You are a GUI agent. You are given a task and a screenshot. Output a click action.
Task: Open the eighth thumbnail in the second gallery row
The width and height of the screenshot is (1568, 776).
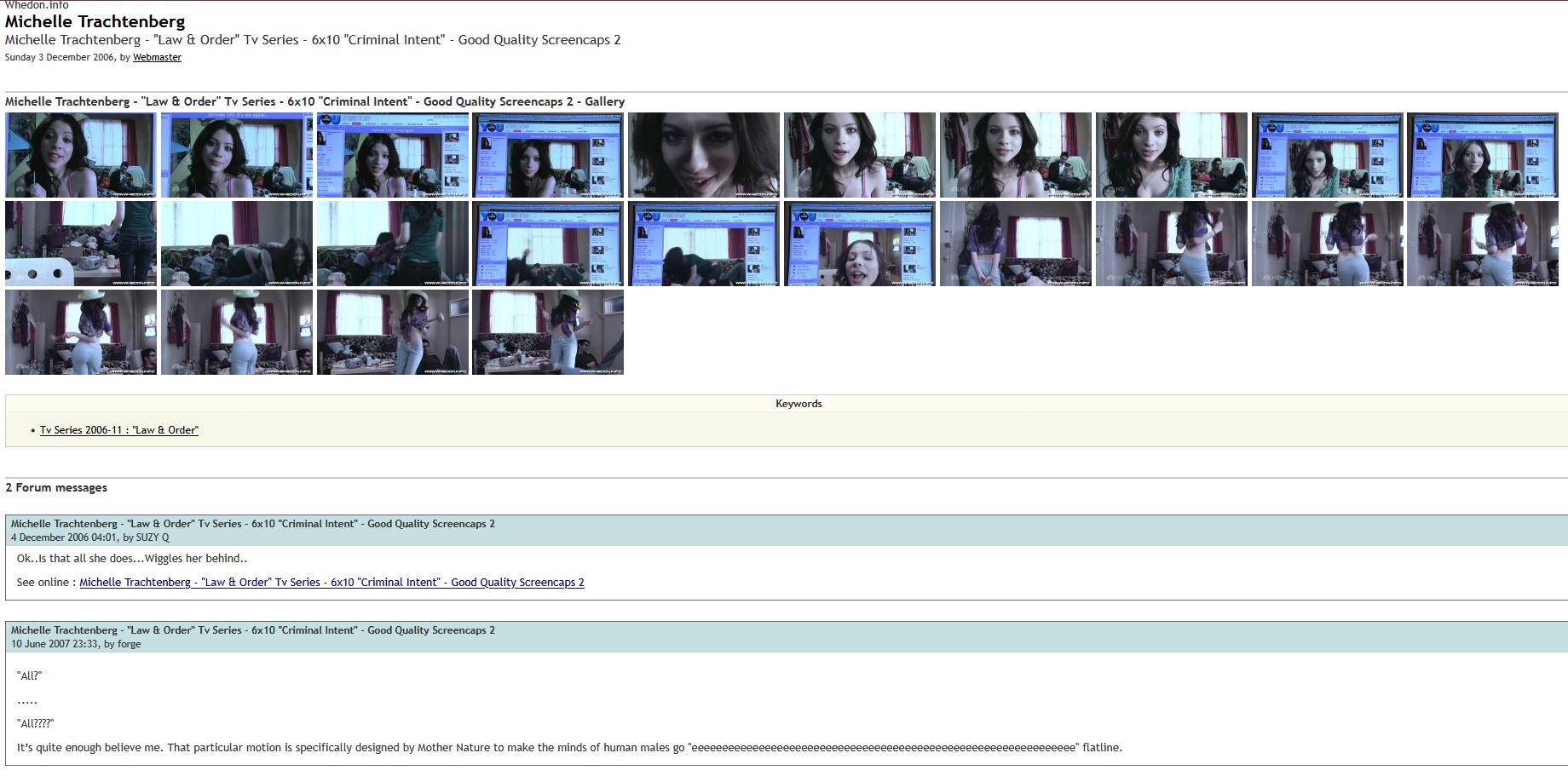pyautogui.click(x=1172, y=244)
